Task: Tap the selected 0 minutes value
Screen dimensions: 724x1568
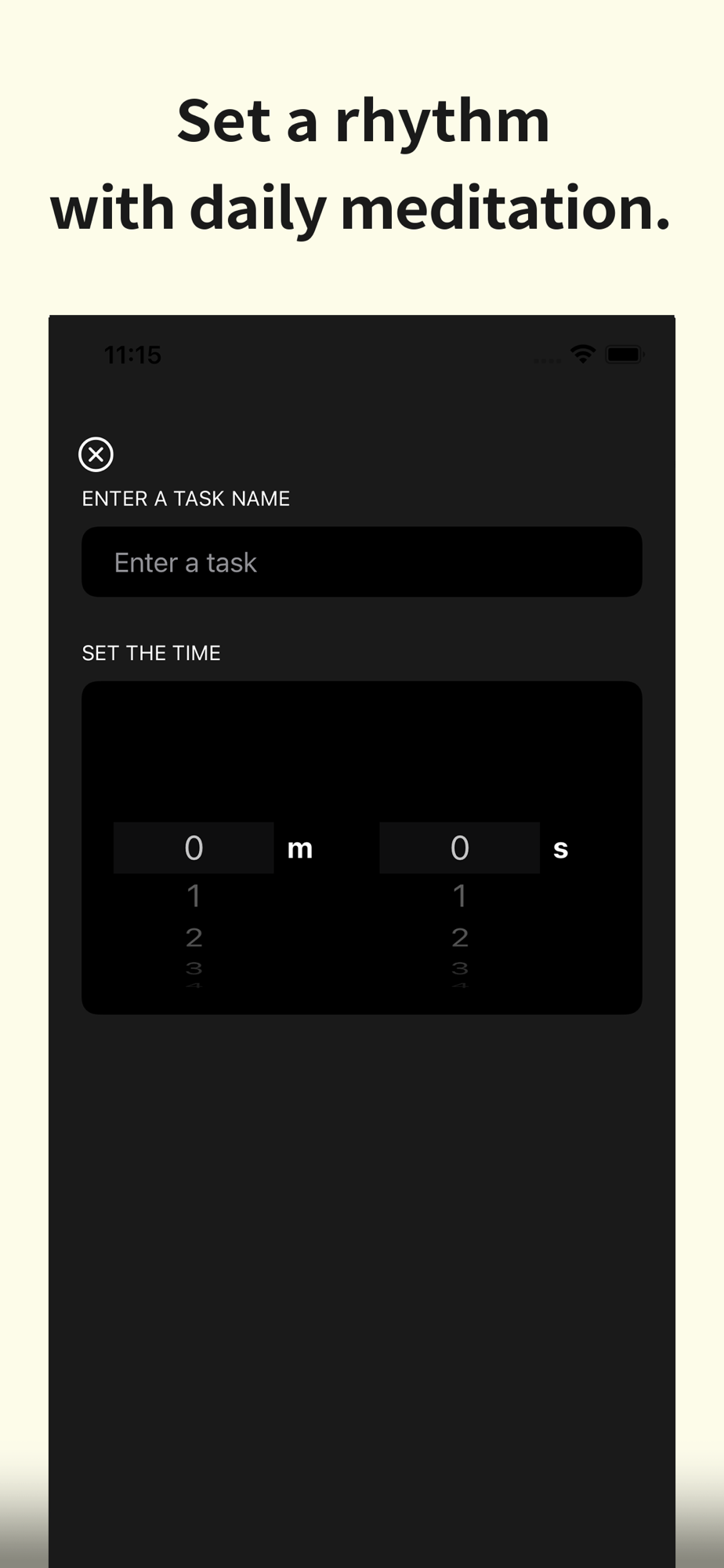Action: [194, 848]
